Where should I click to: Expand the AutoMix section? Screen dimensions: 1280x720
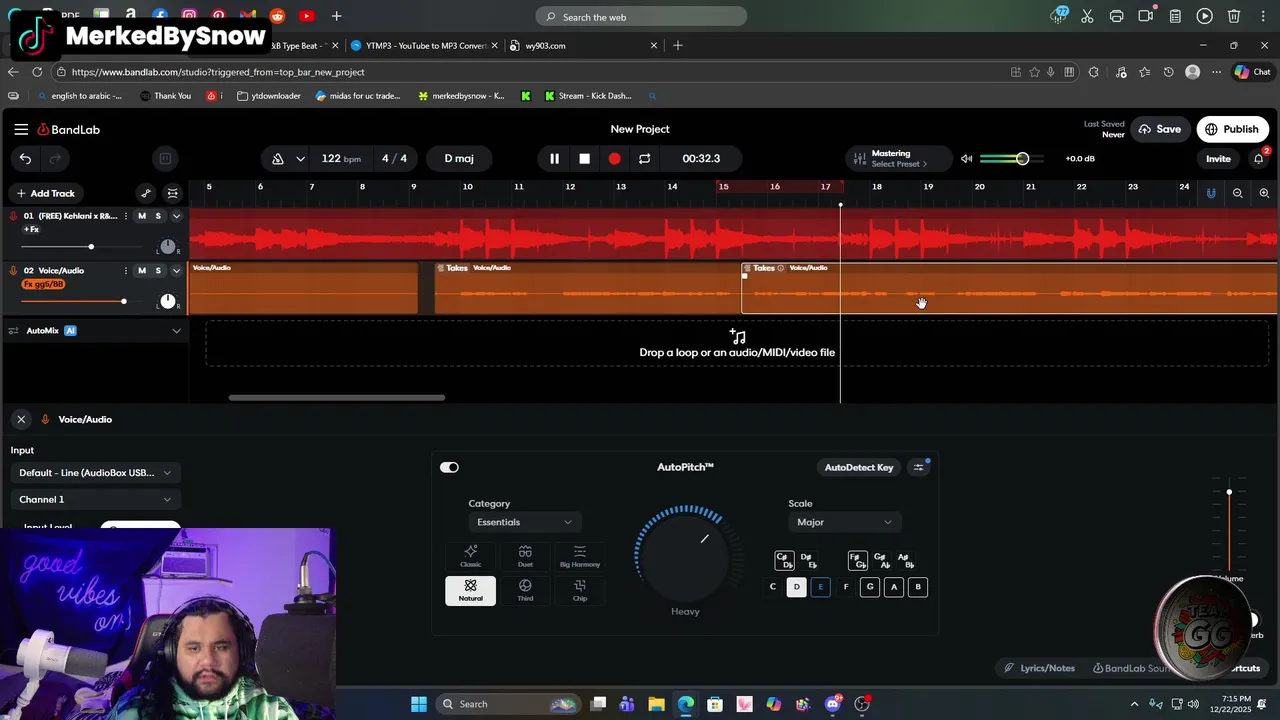pos(176,331)
